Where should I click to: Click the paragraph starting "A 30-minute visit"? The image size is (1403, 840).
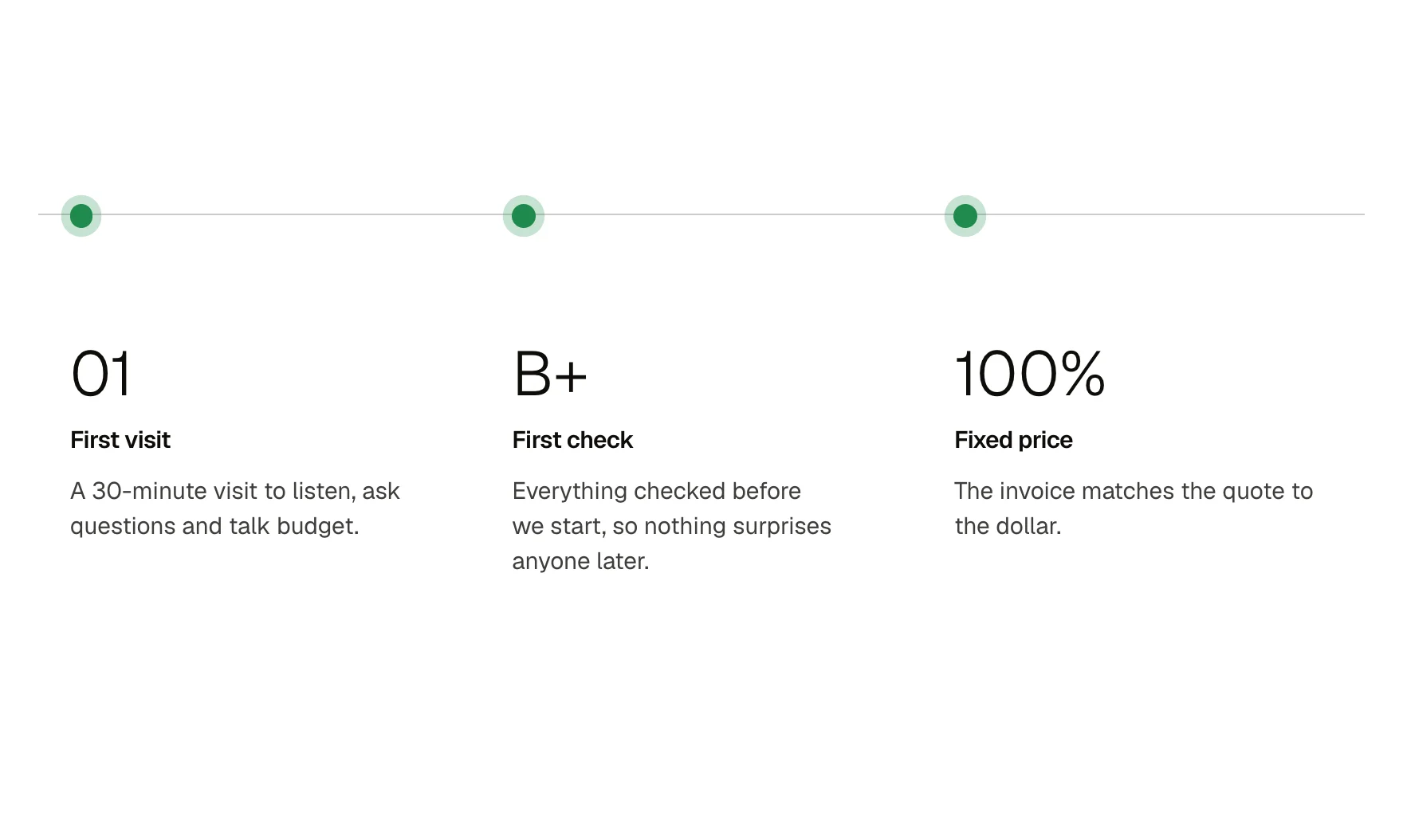coord(235,508)
